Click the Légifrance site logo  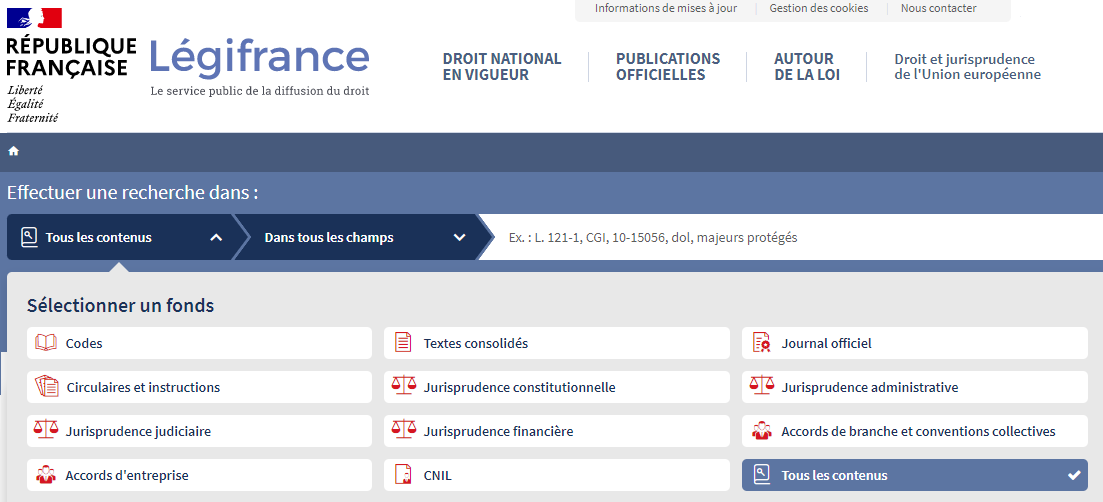pyautogui.click(x=259, y=67)
